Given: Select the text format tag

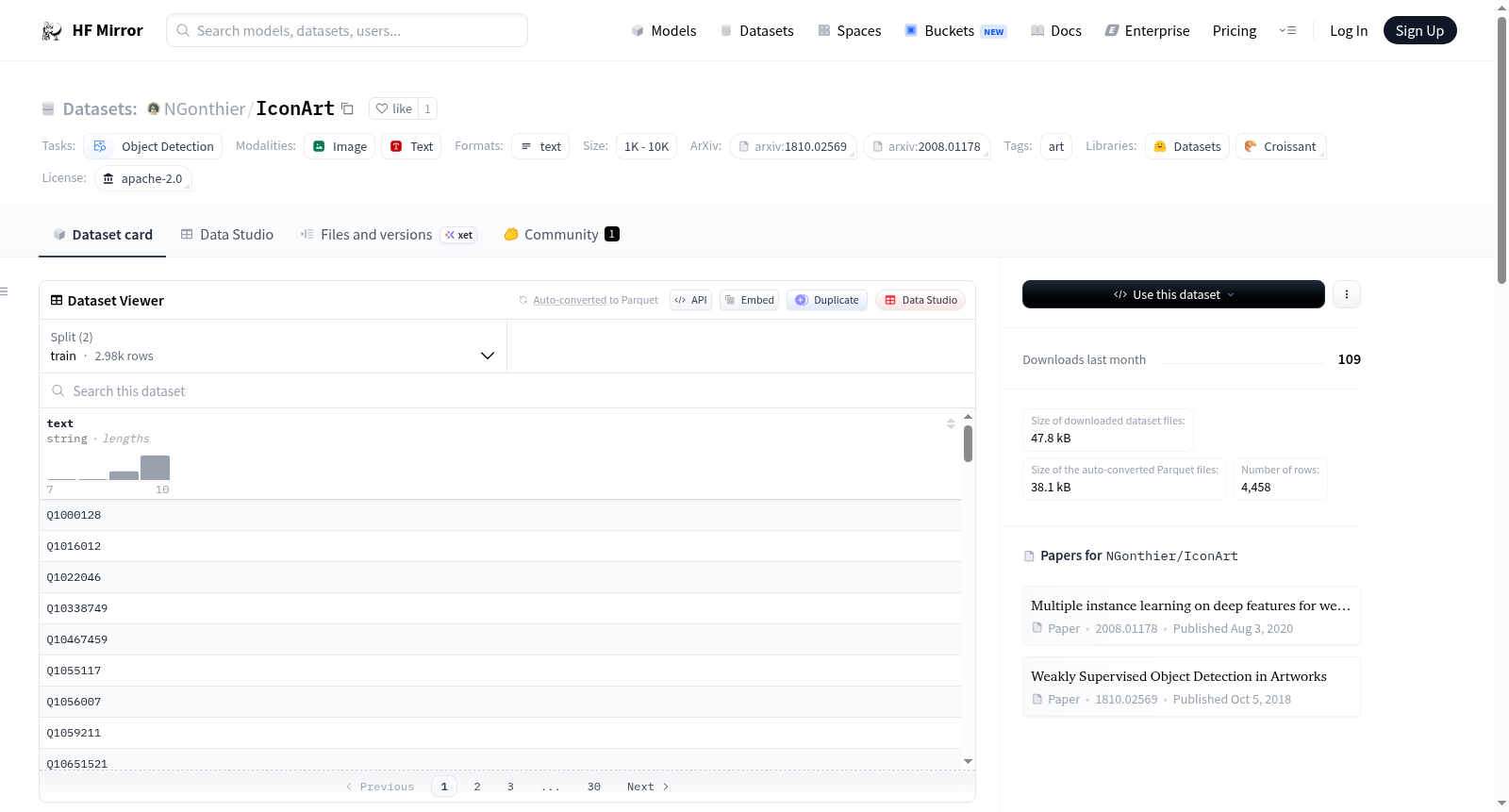Looking at the screenshot, I should pyautogui.click(x=540, y=146).
